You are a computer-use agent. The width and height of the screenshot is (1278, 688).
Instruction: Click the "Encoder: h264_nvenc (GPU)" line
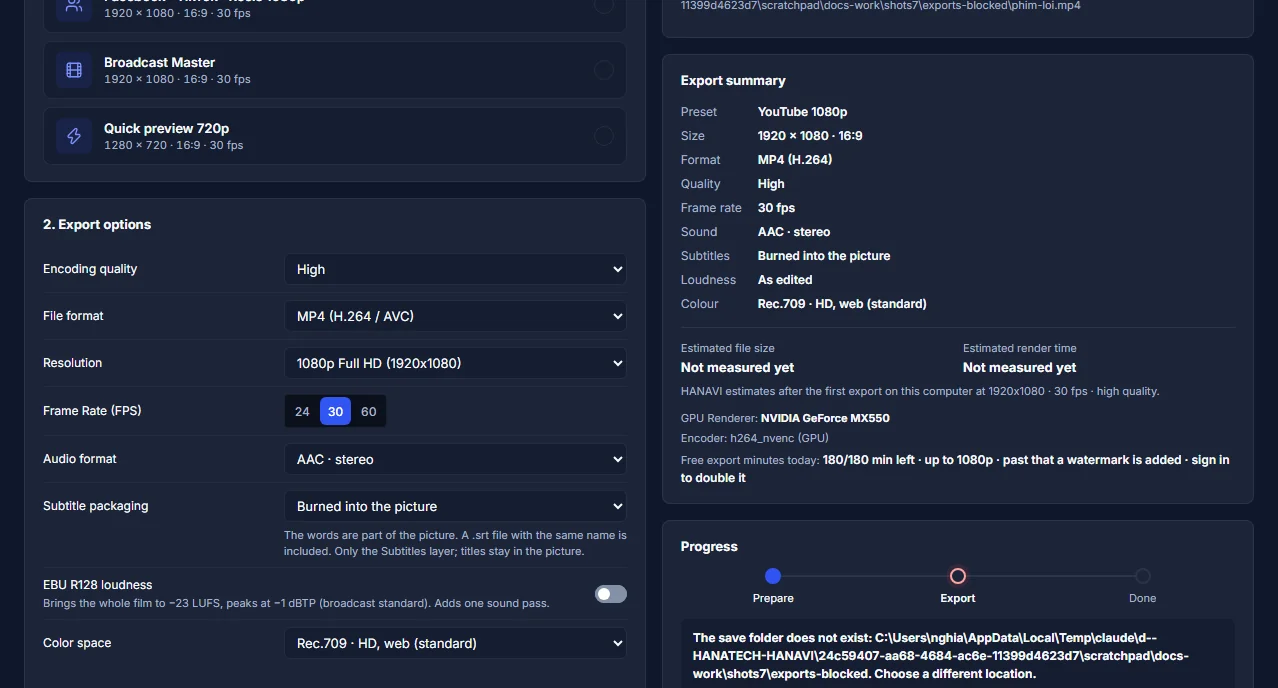pyautogui.click(x=755, y=438)
